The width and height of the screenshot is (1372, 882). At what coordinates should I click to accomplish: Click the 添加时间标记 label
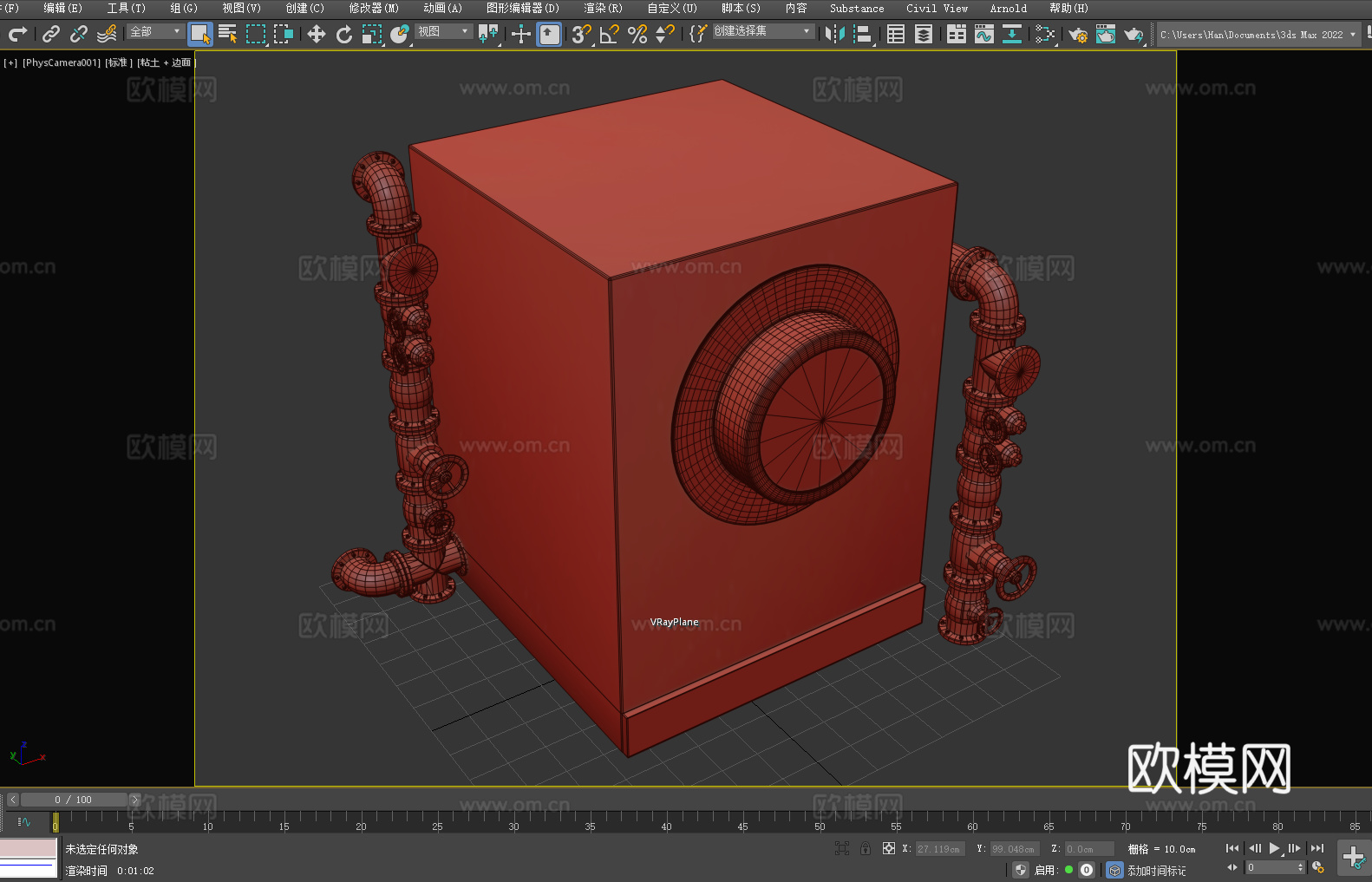(1156, 870)
